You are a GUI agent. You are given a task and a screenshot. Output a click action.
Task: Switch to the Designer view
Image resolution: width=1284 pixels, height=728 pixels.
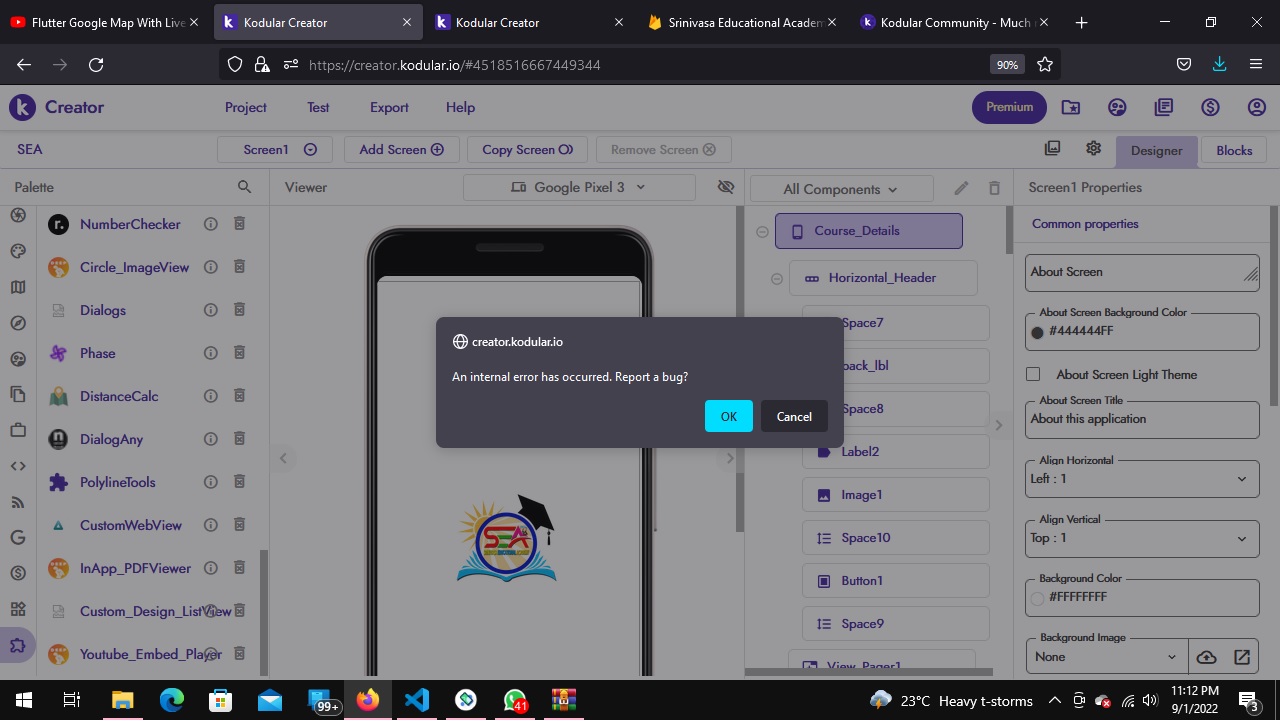pos(1156,150)
